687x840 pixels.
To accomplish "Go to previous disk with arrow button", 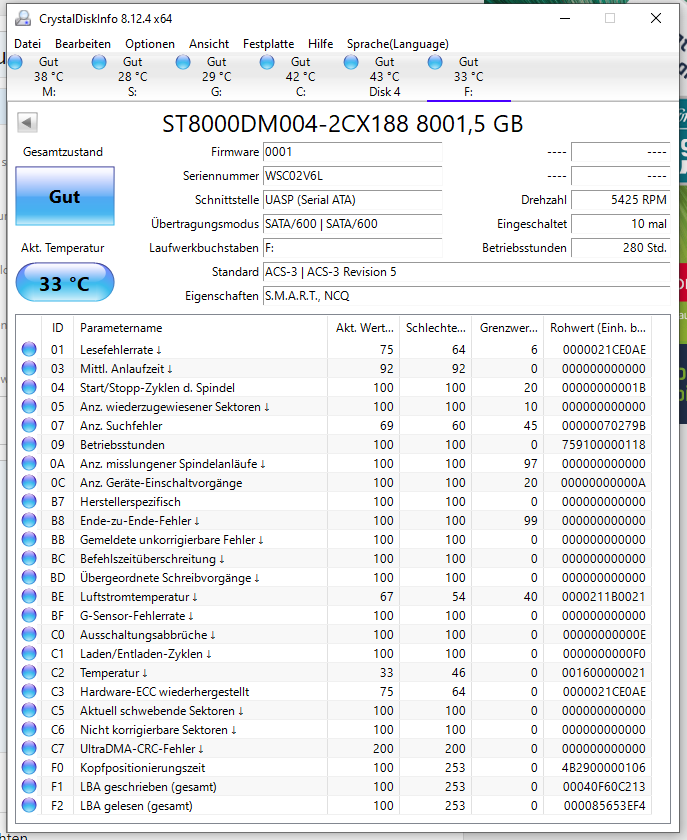I will [27, 123].
